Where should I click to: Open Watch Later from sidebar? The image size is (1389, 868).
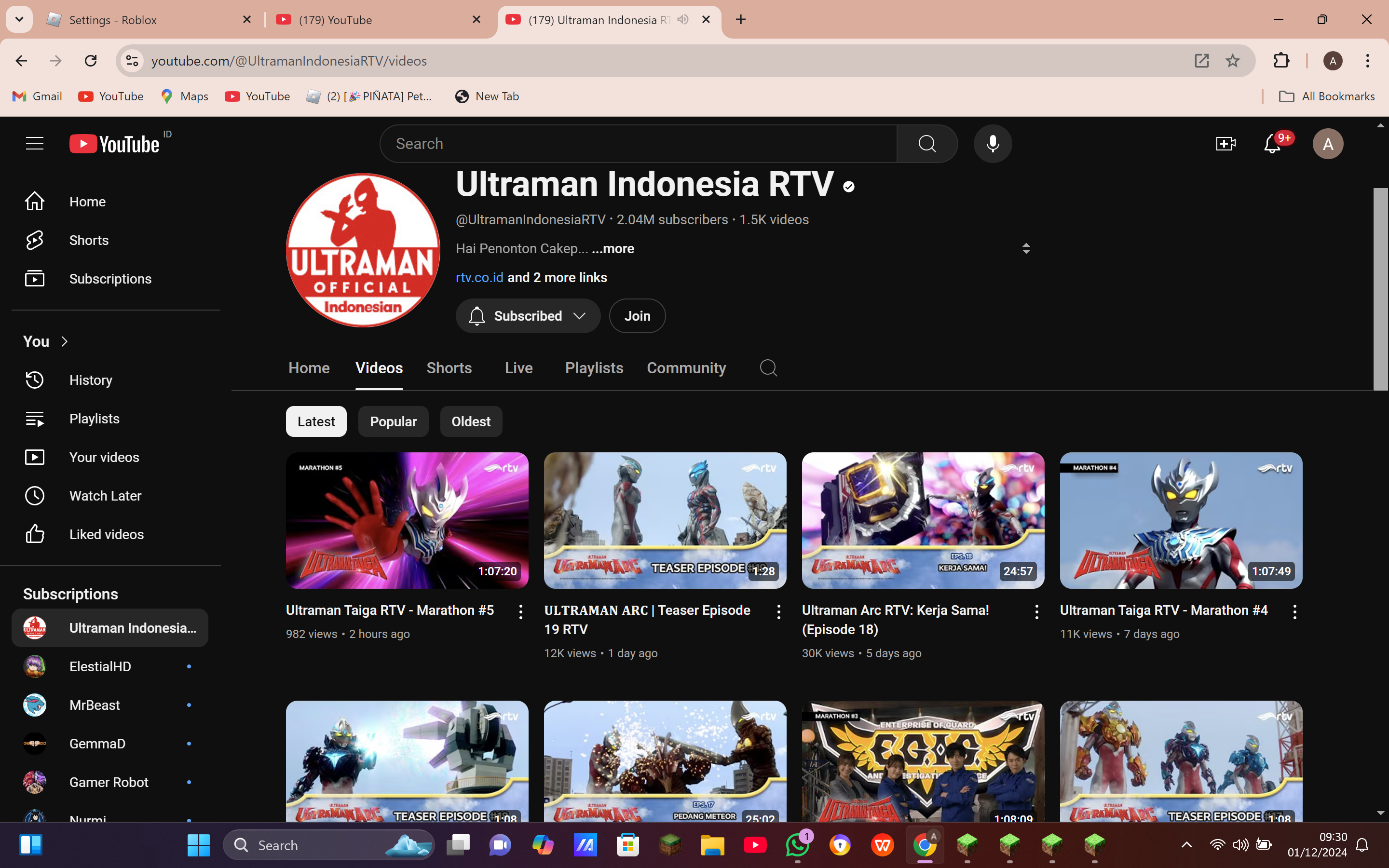point(105,495)
